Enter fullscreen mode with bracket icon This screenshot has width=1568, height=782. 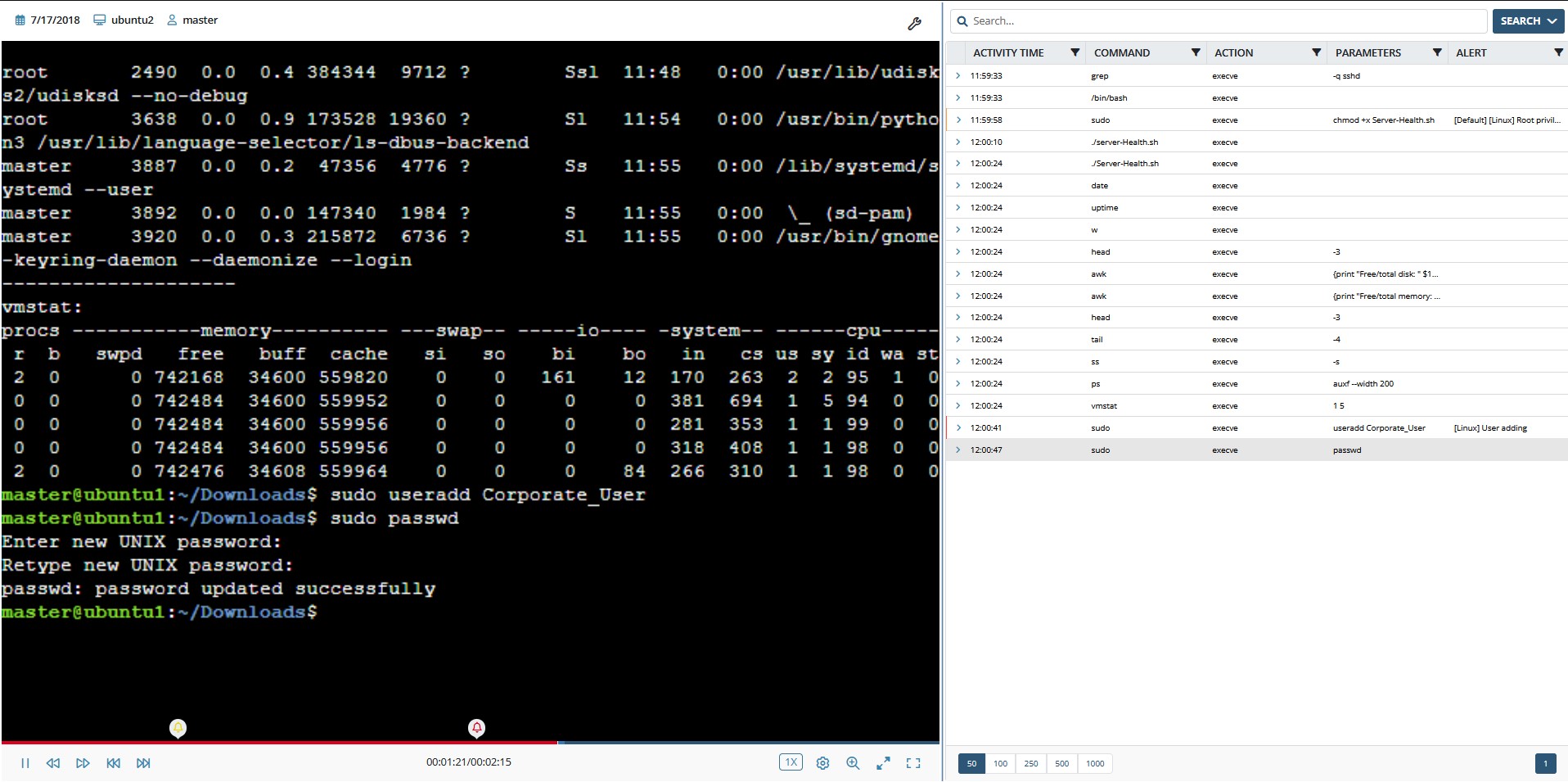click(913, 763)
